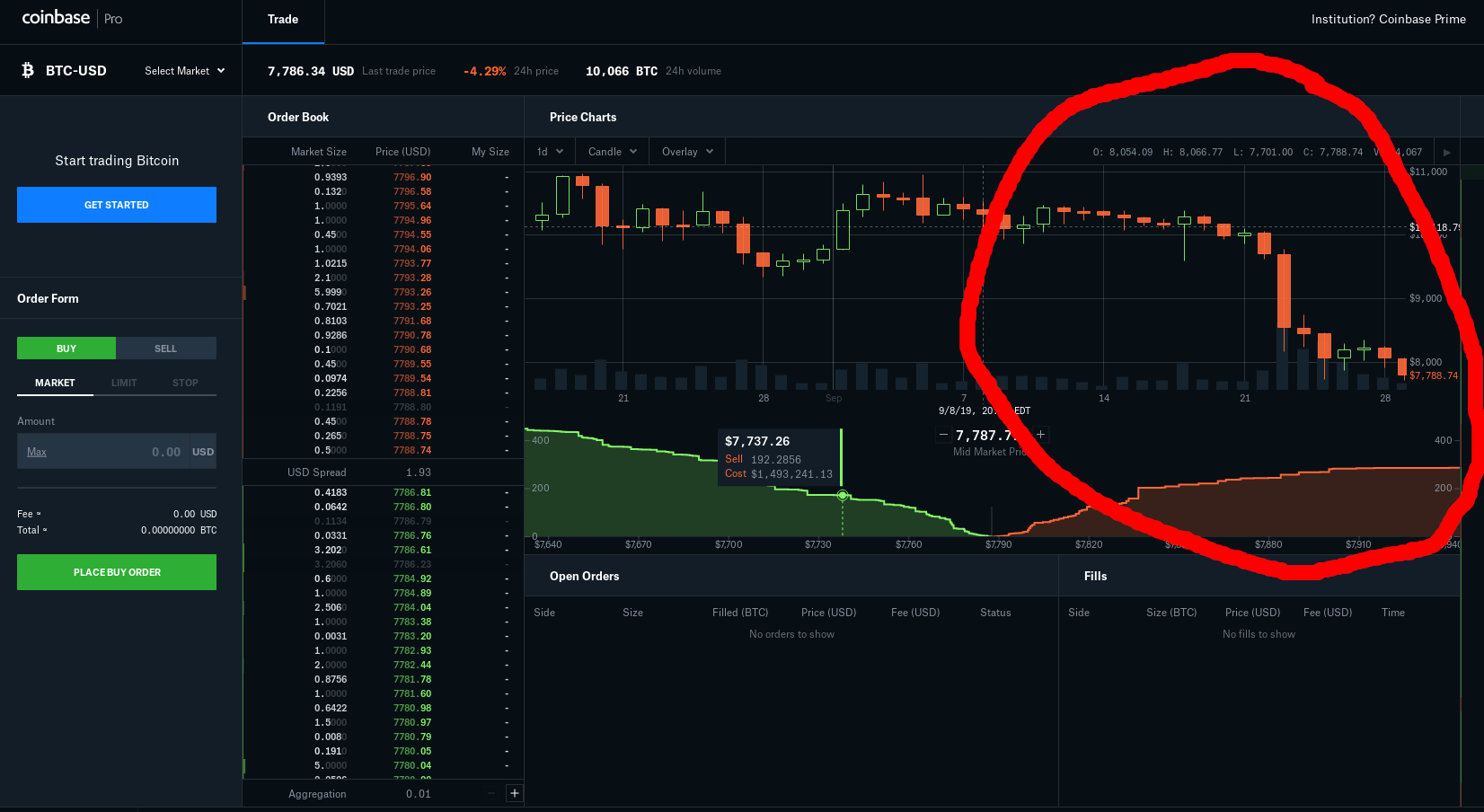Click the Fills panel title

(1095, 576)
